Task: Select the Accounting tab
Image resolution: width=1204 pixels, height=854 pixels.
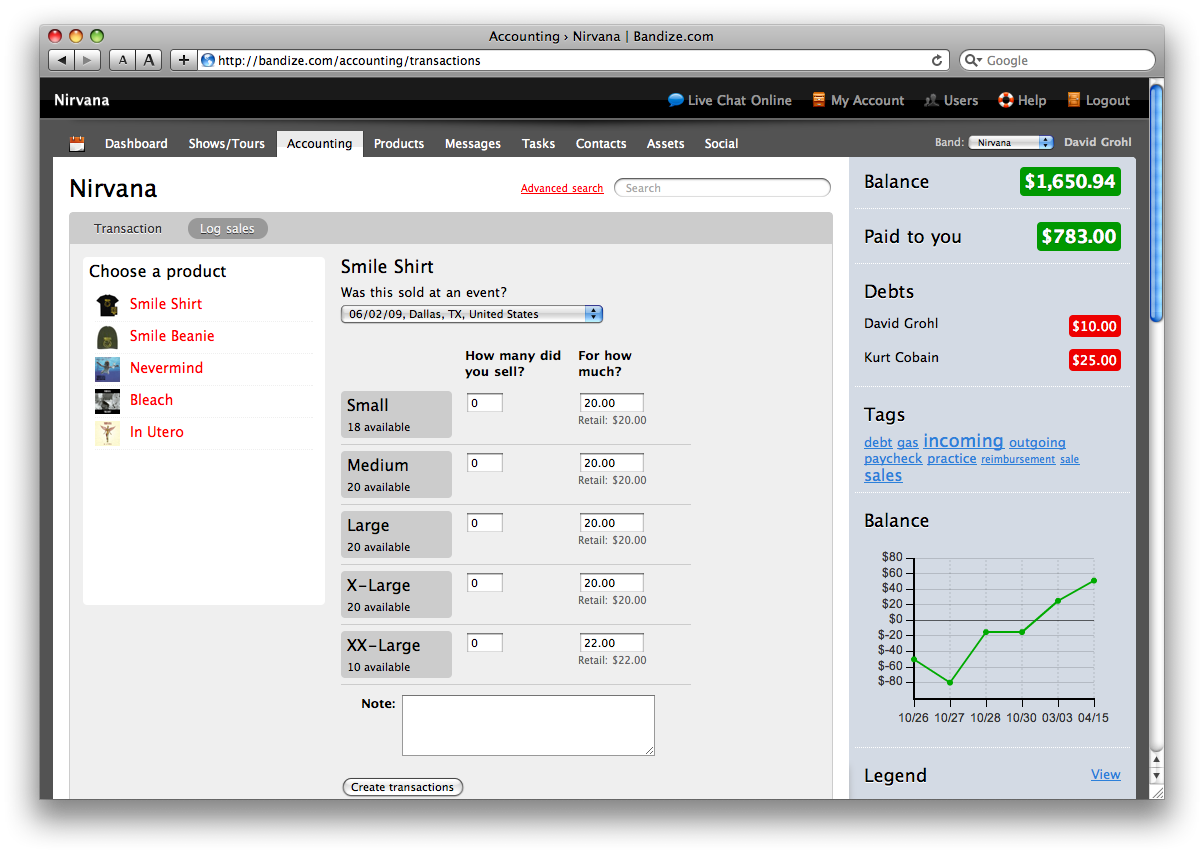Action: click(x=320, y=144)
